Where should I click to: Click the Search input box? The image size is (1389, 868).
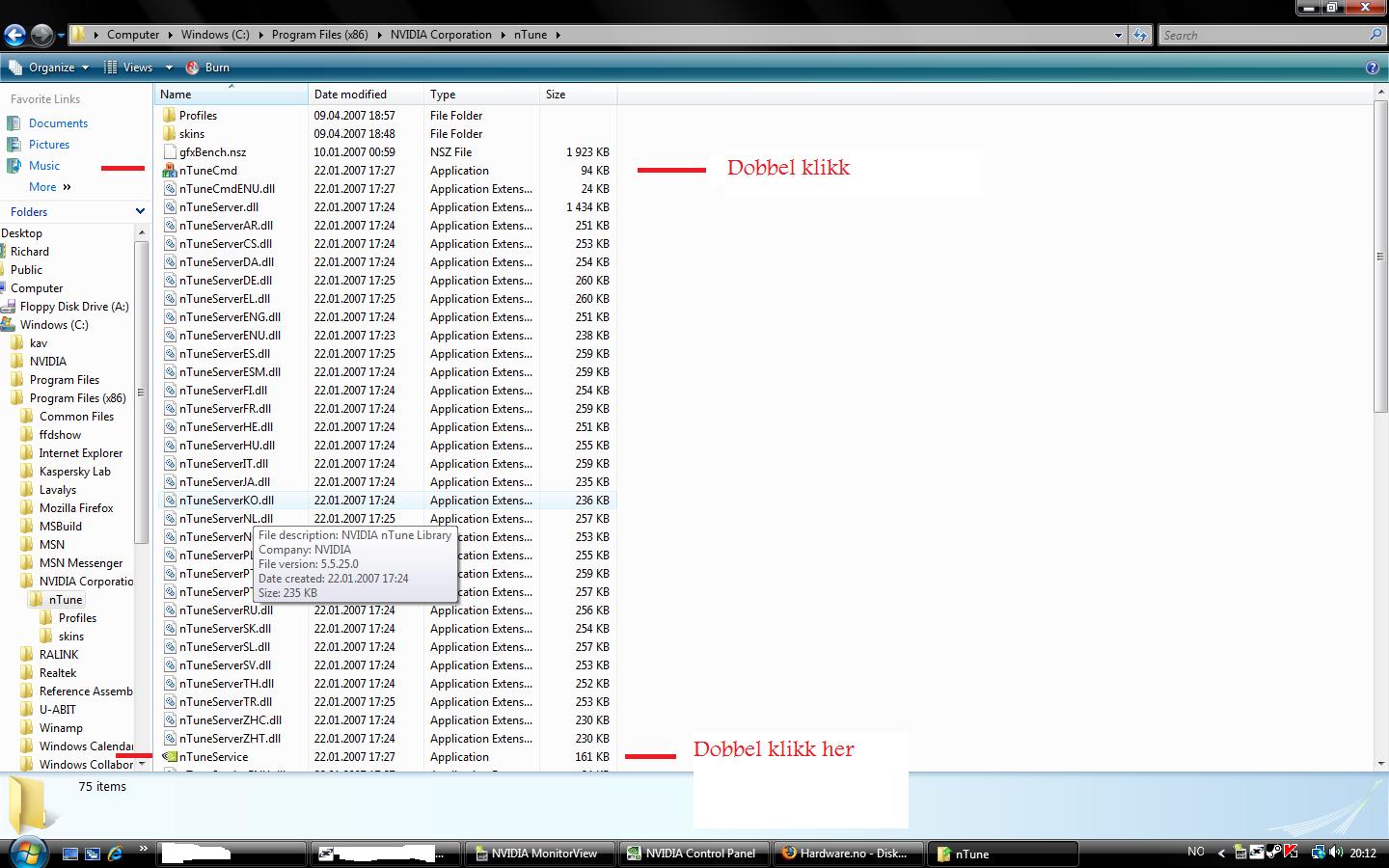(1271, 35)
